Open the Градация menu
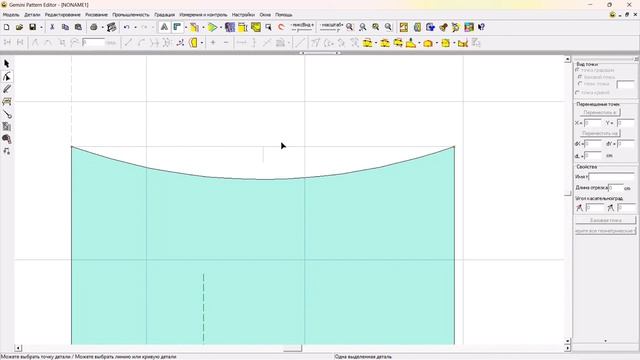Image resolution: width=640 pixels, height=360 pixels. click(164, 15)
